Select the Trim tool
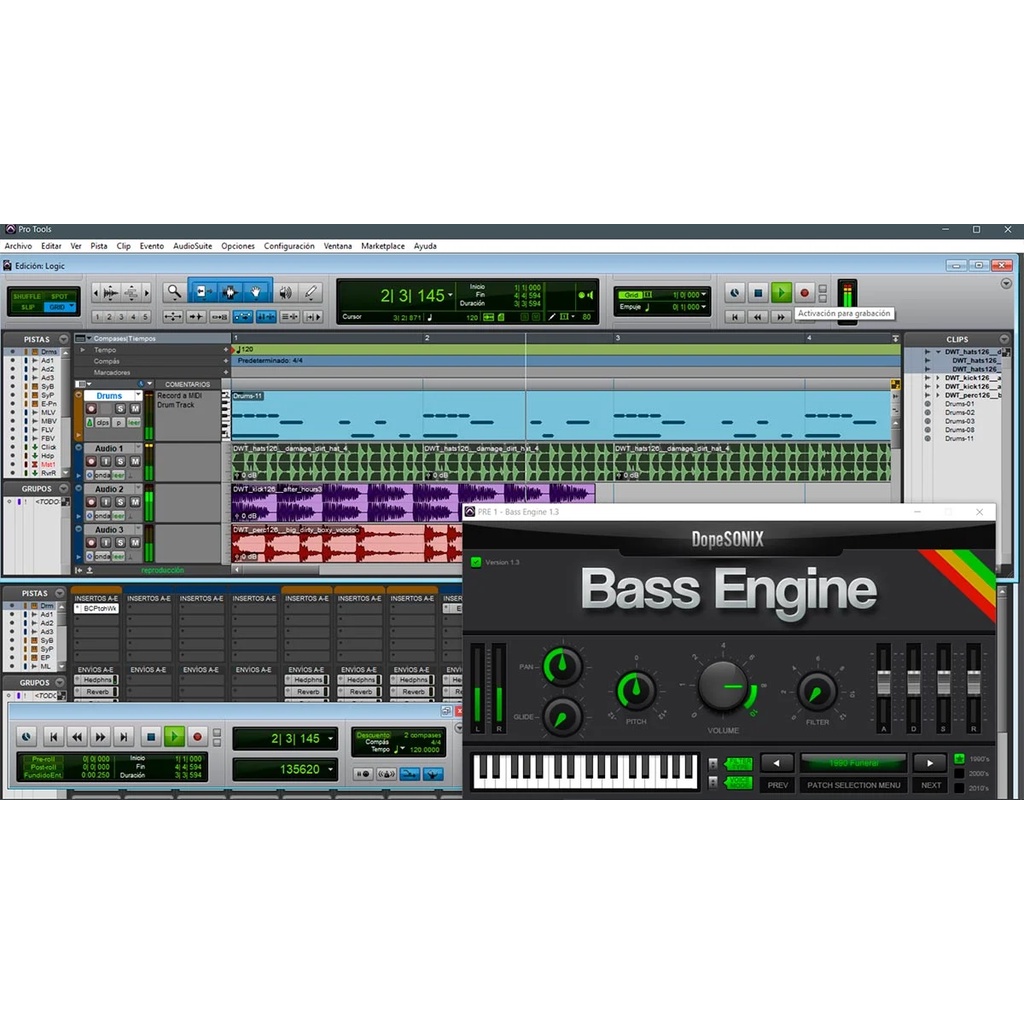1024x1024 pixels. (202, 293)
